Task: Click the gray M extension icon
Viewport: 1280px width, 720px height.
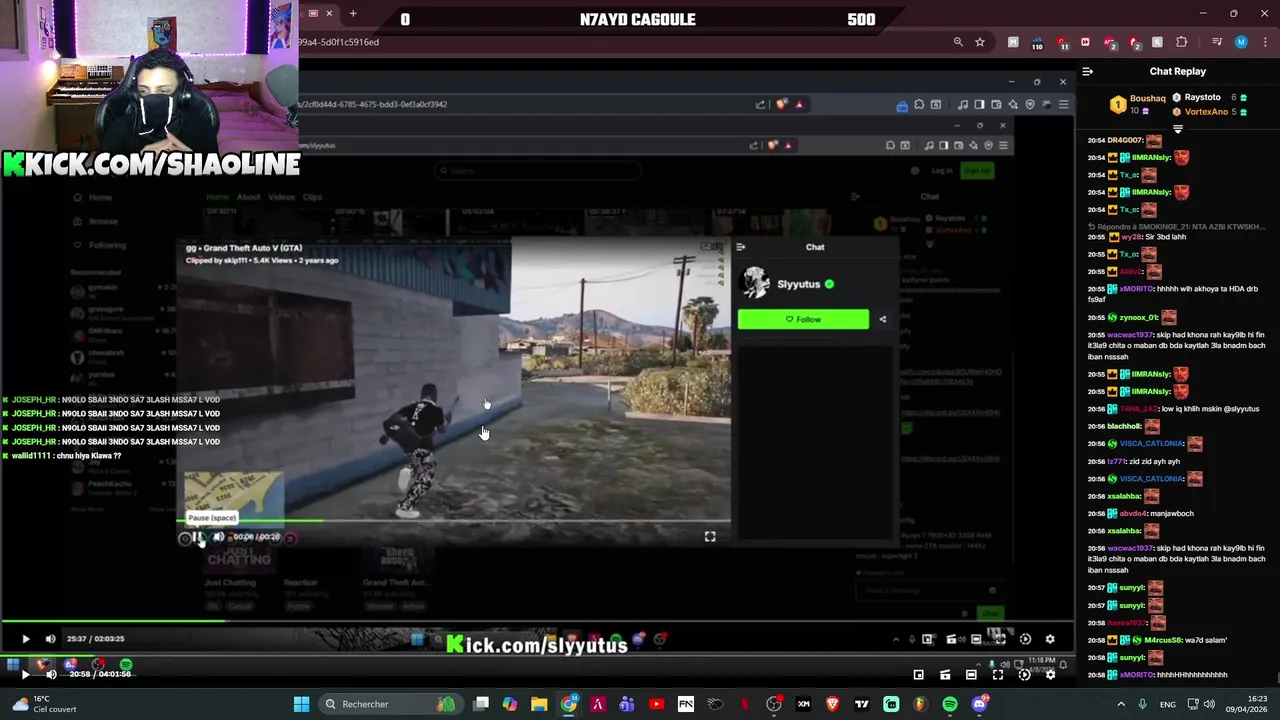Action: [1013, 42]
